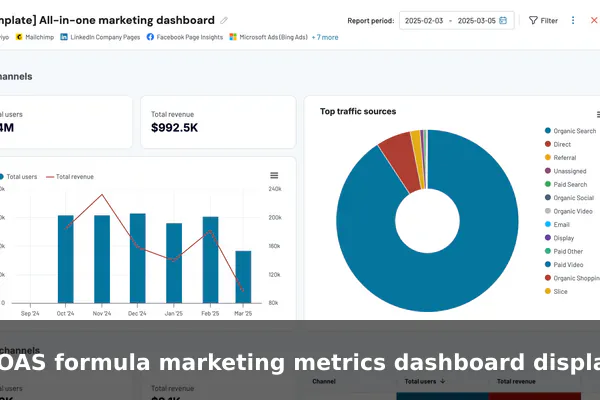This screenshot has height=400, width=600.
Task: Toggle Paid Search in pie legend
Action: (566, 184)
